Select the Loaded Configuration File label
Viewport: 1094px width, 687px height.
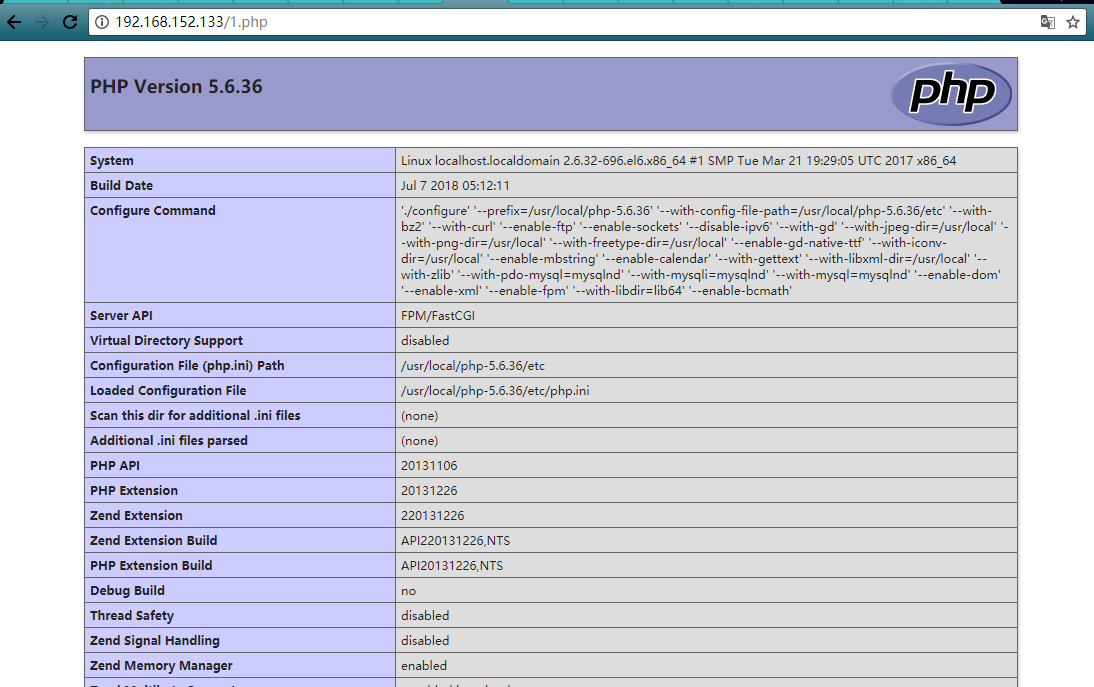[168, 391]
